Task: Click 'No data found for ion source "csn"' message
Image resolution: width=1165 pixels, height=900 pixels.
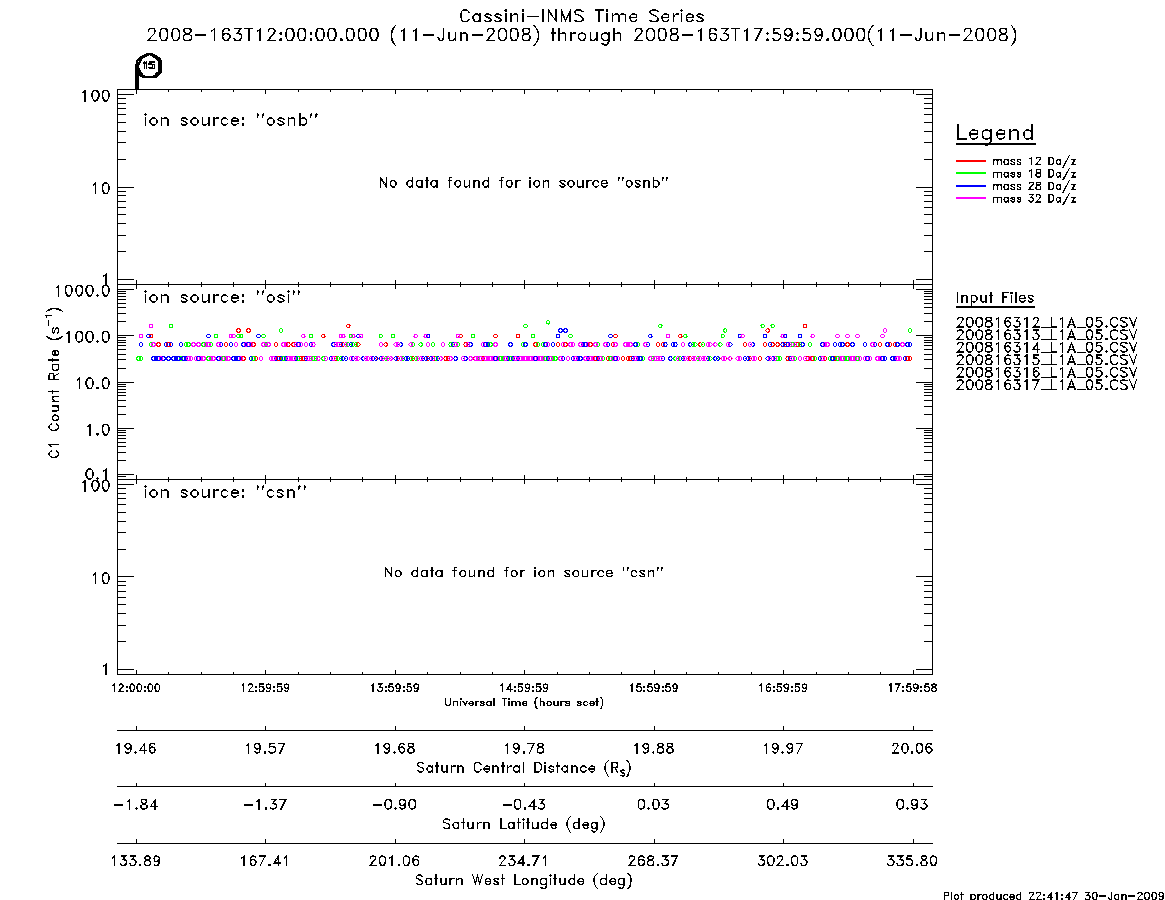Action: click(524, 572)
